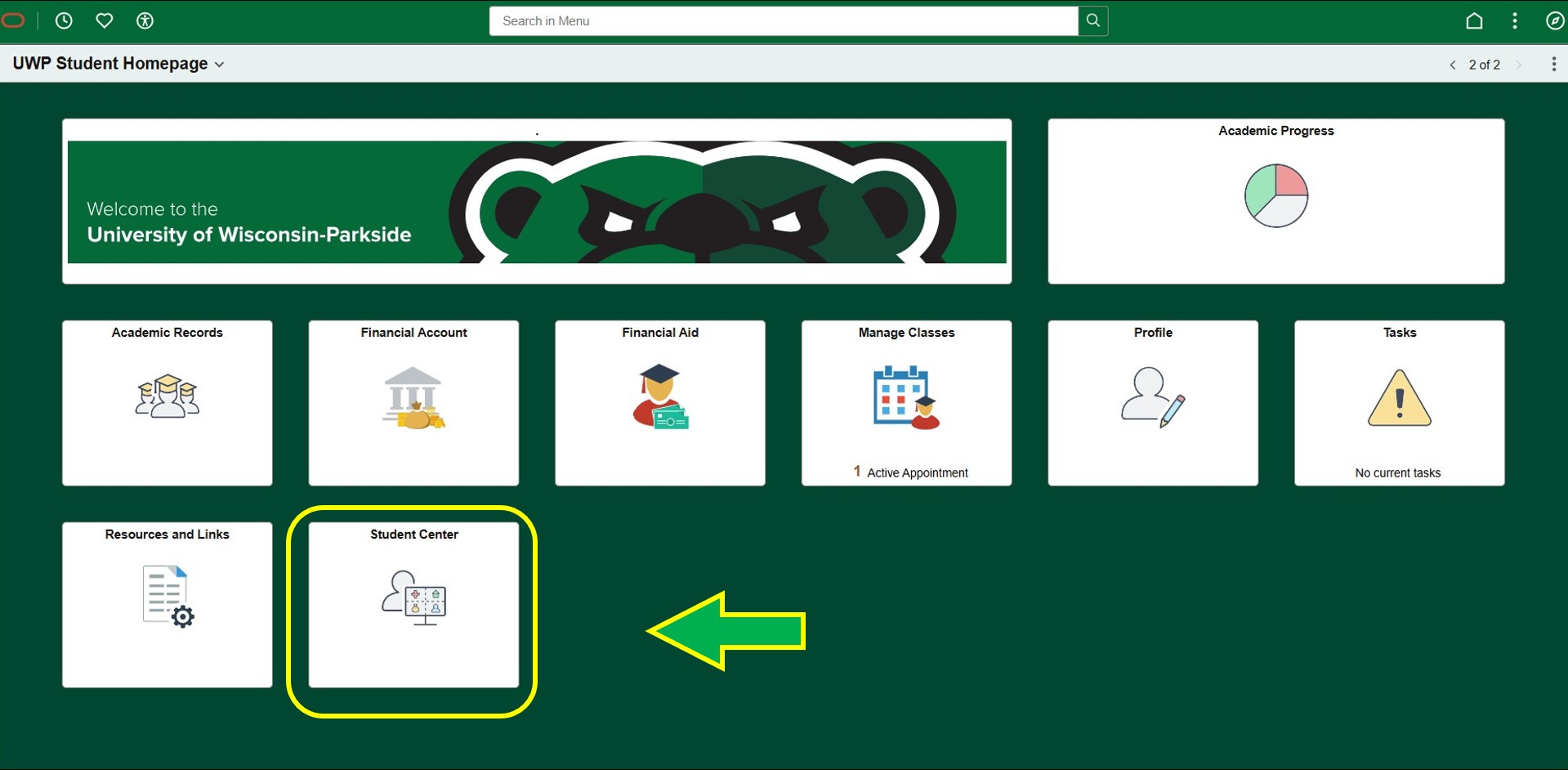Click the Welcome University of Wisconsin-Parkside banner

pyautogui.click(x=537, y=202)
